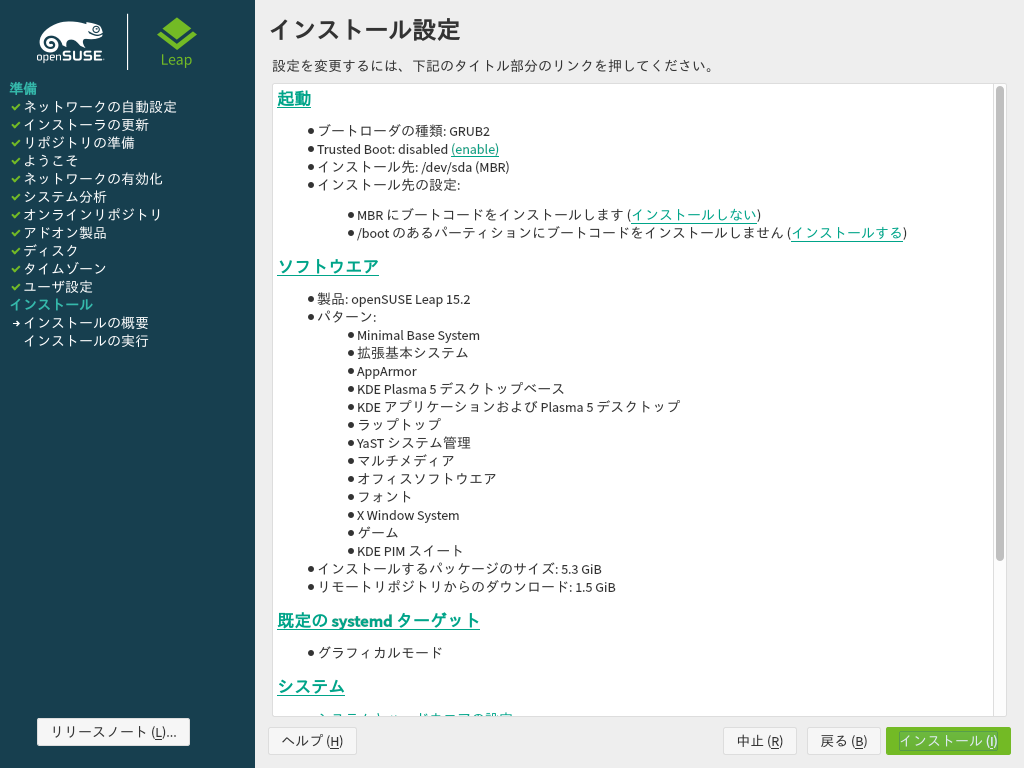Click the 拡張基本システム pattern
The height and width of the screenshot is (768, 1024).
(413, 353)
